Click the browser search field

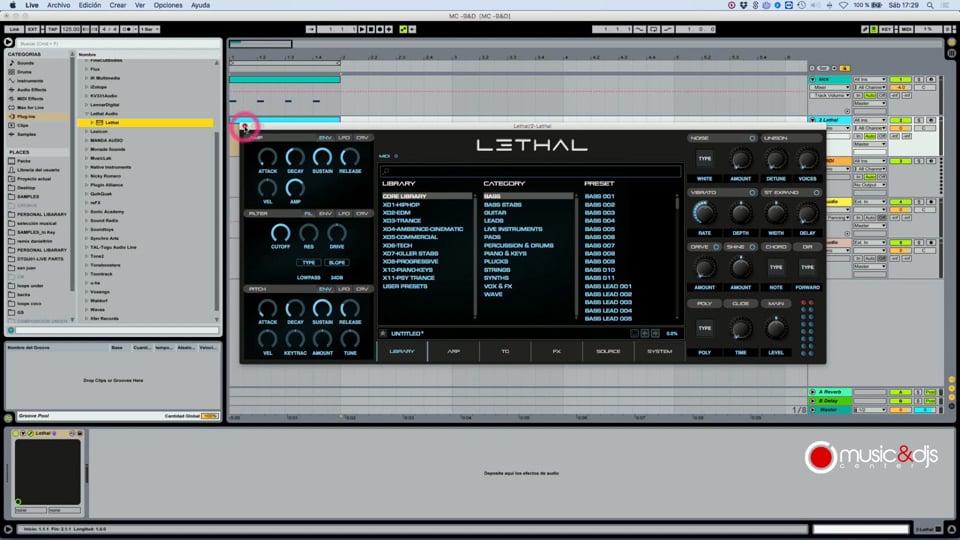tap(118, 43)
